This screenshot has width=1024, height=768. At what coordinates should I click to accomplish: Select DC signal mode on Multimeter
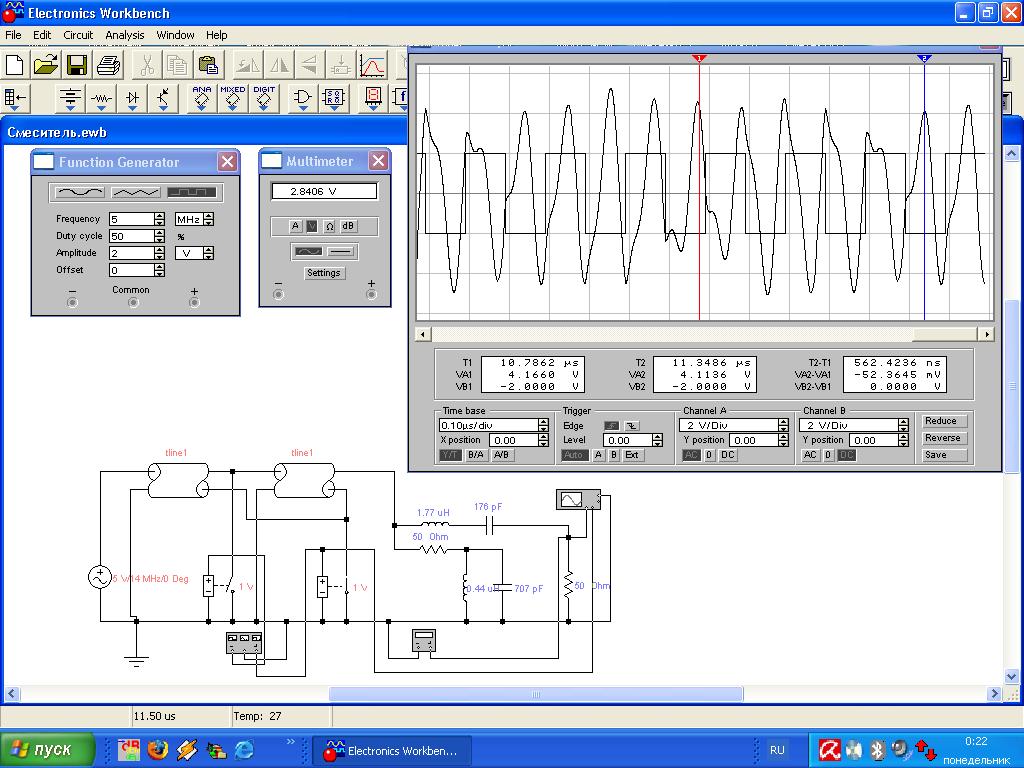coord(341,251)
